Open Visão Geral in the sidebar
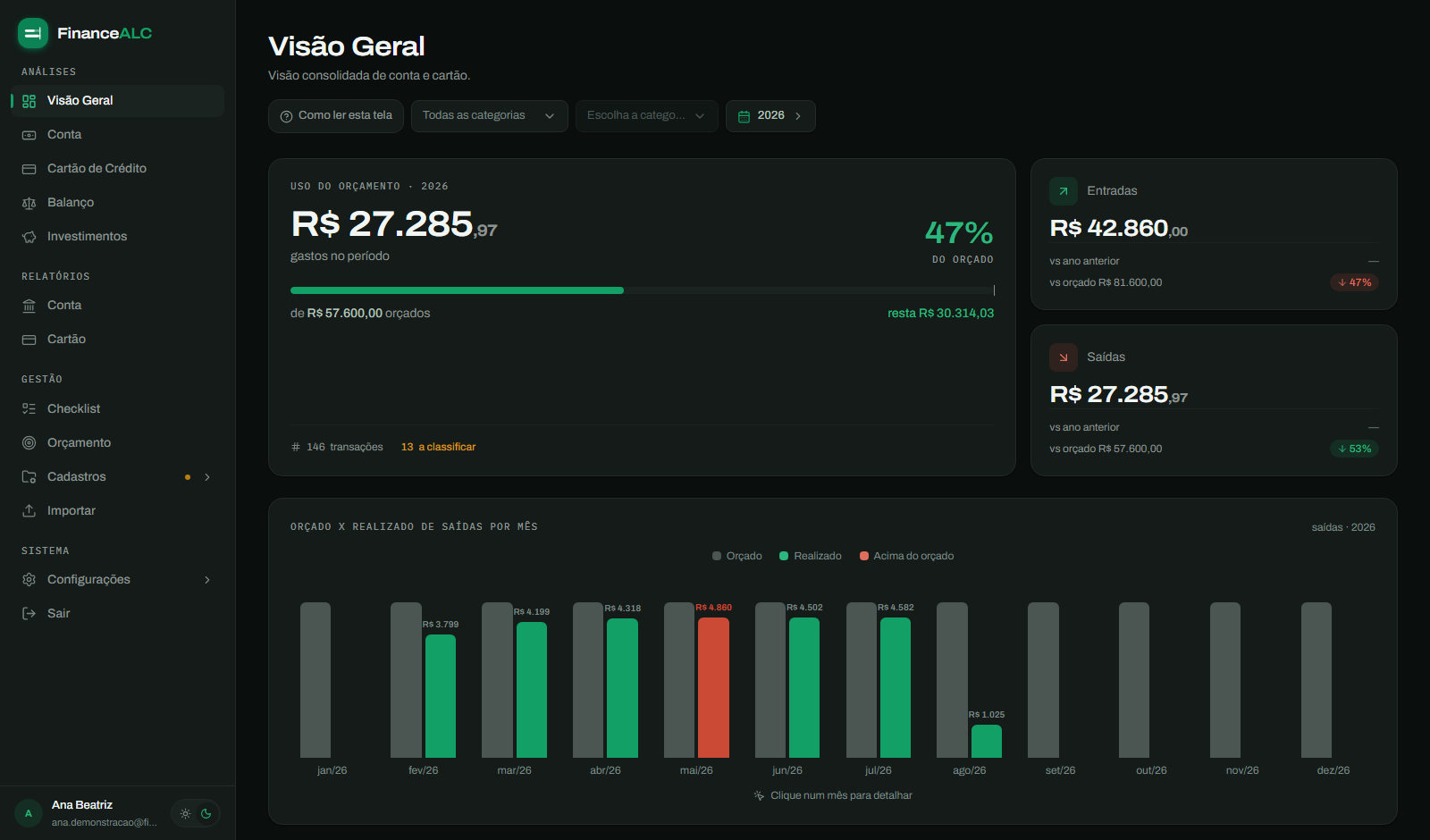1430x840 pixels. [x=117, y=101]
